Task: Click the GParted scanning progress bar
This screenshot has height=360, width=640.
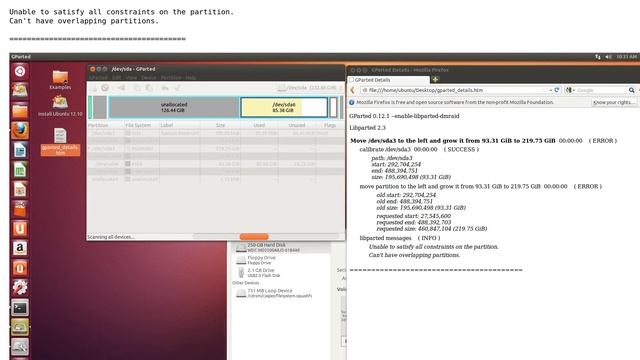Action: 266,237
